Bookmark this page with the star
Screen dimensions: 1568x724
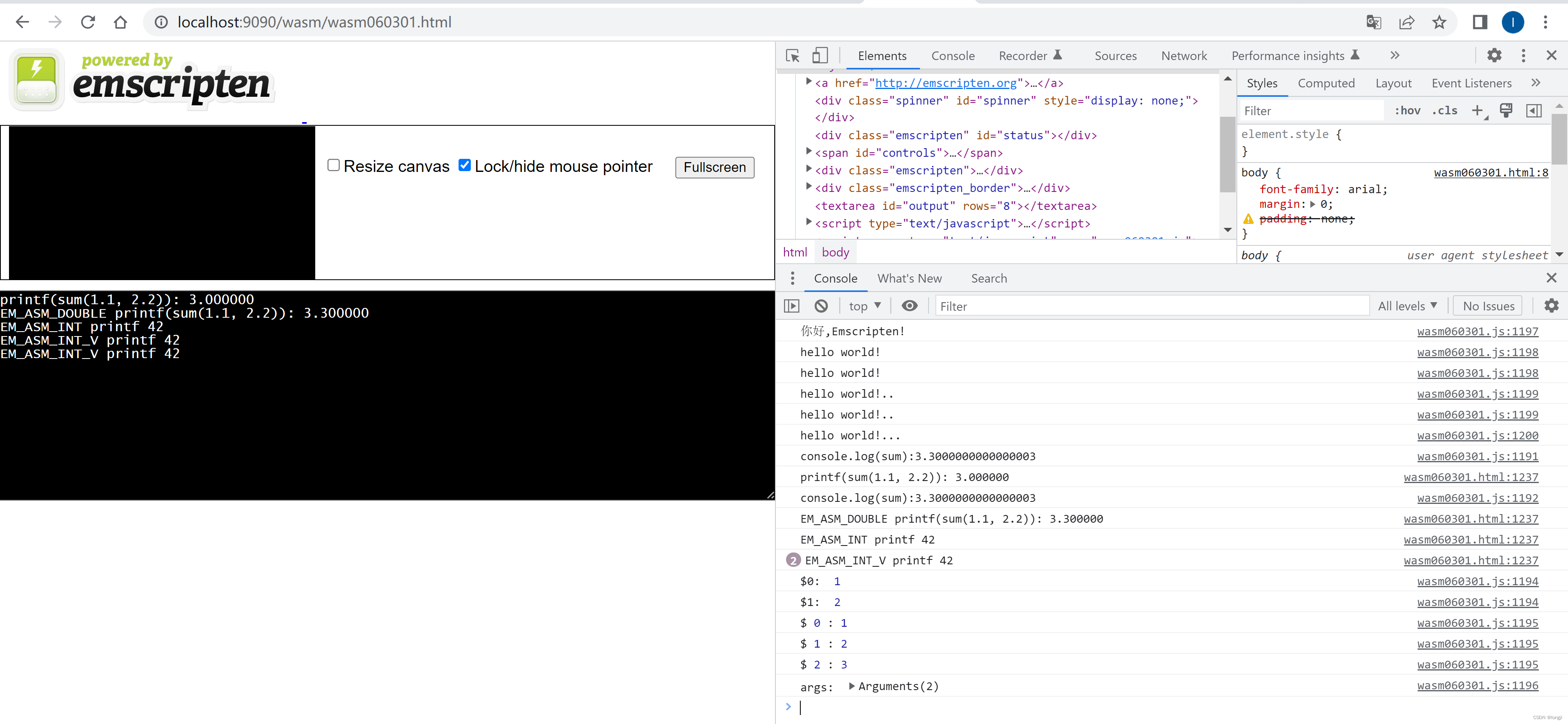pyautogui.click(x=1439, y=22)
